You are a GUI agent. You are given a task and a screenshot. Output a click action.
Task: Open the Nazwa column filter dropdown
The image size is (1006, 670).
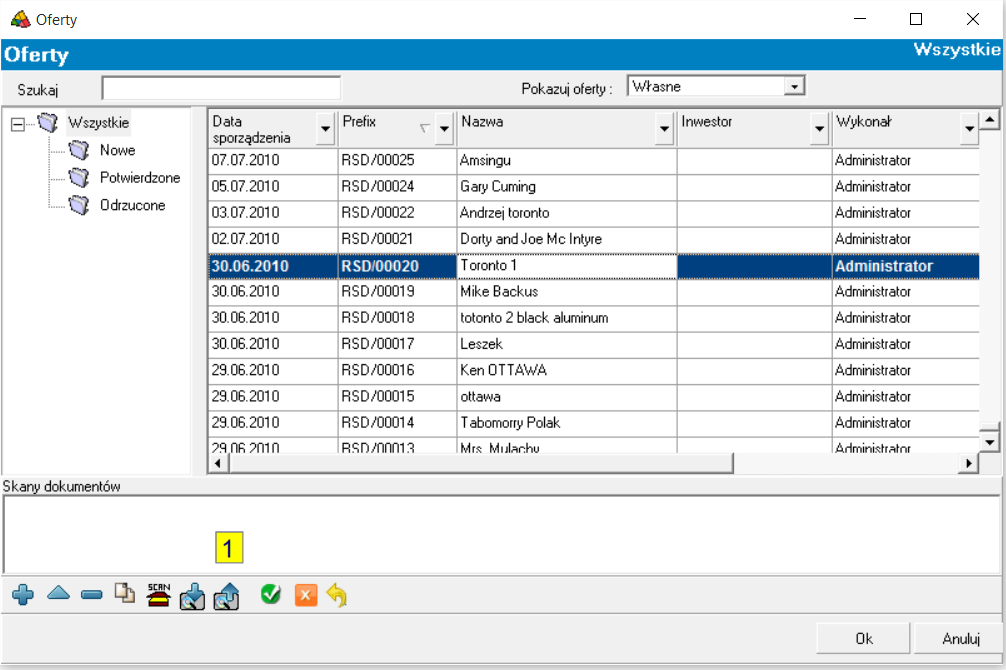point(664,128)
